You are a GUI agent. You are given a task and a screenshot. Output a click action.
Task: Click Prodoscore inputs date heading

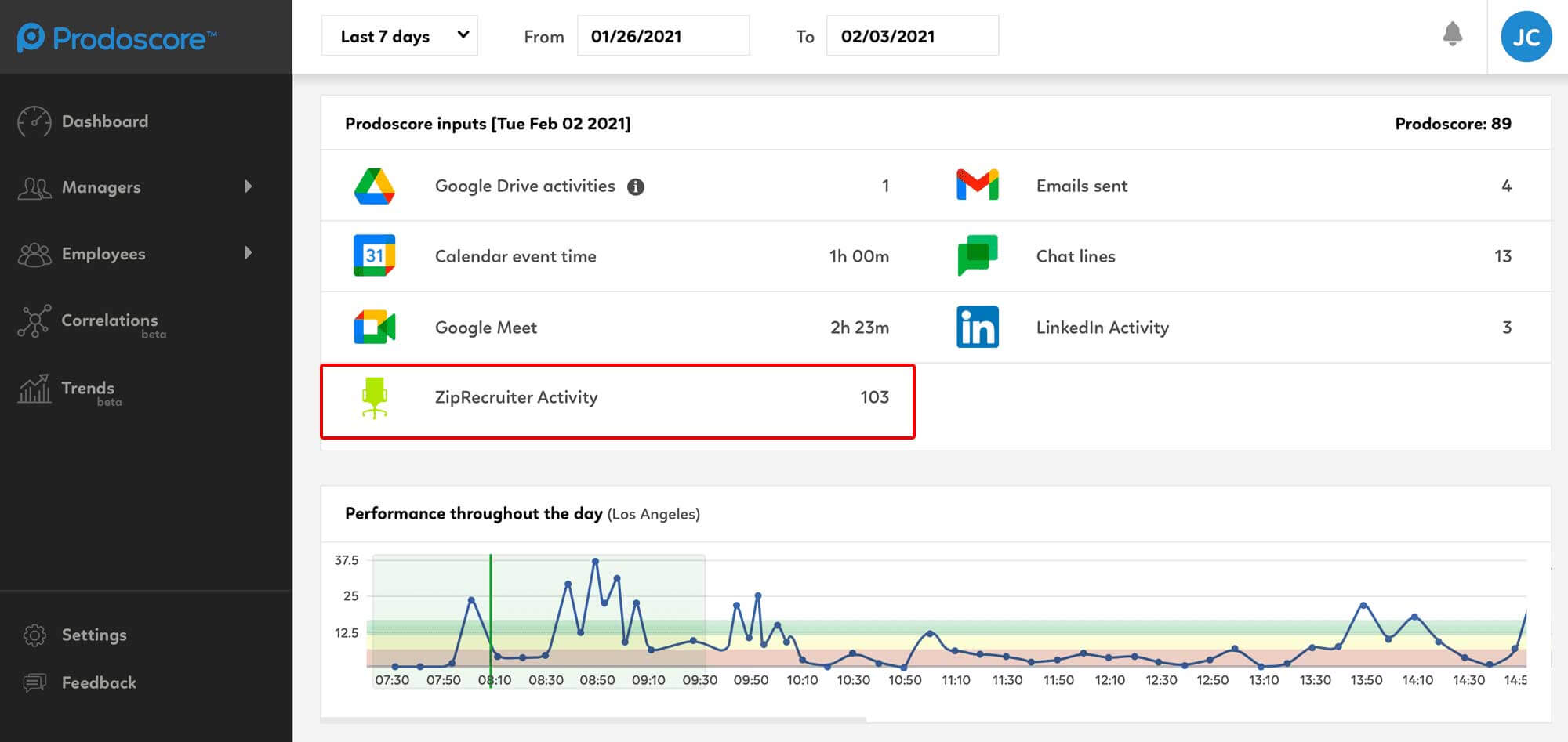[x=488, y=123]
